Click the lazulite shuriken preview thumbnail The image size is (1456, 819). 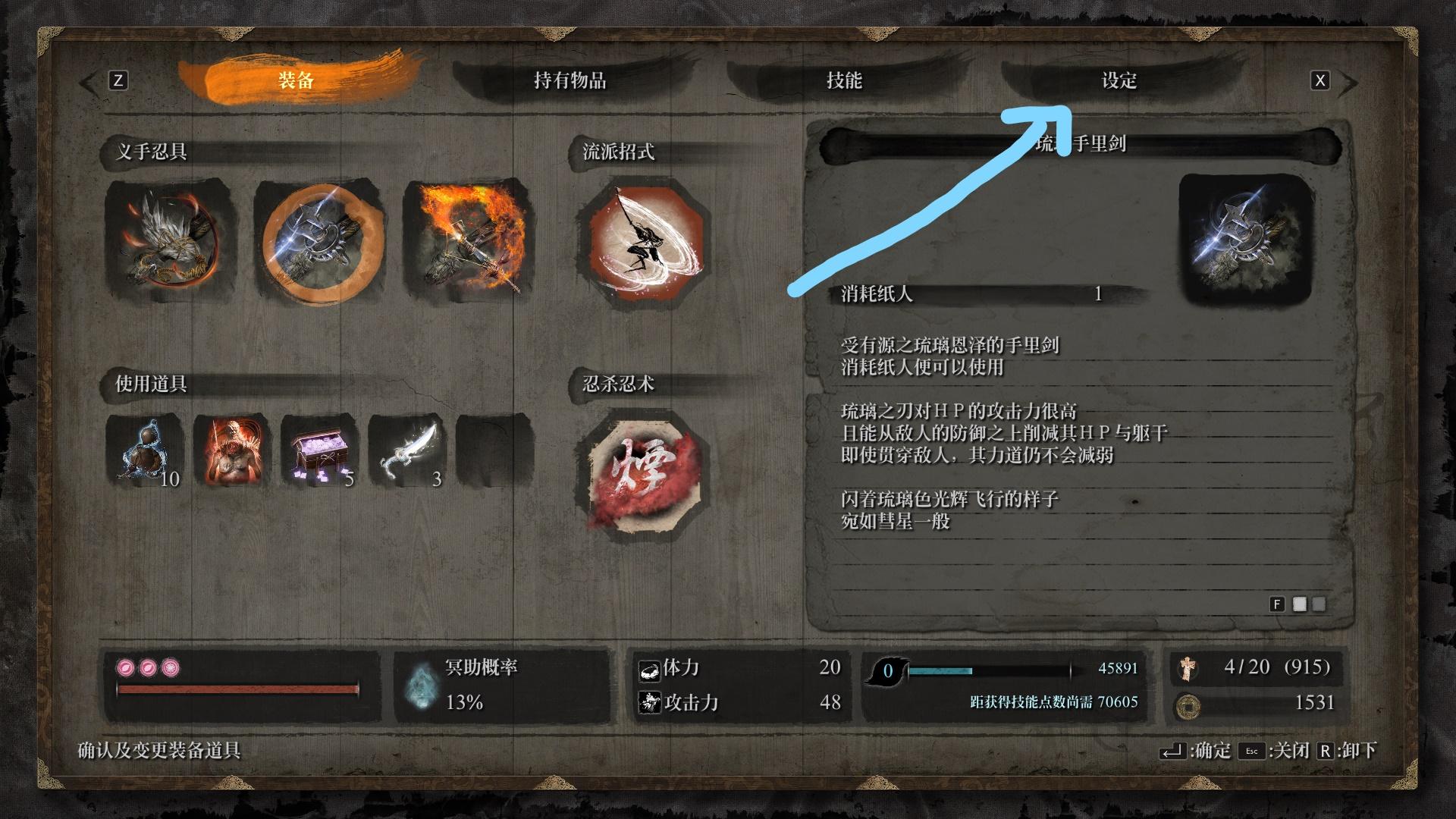coord(1247,240)
